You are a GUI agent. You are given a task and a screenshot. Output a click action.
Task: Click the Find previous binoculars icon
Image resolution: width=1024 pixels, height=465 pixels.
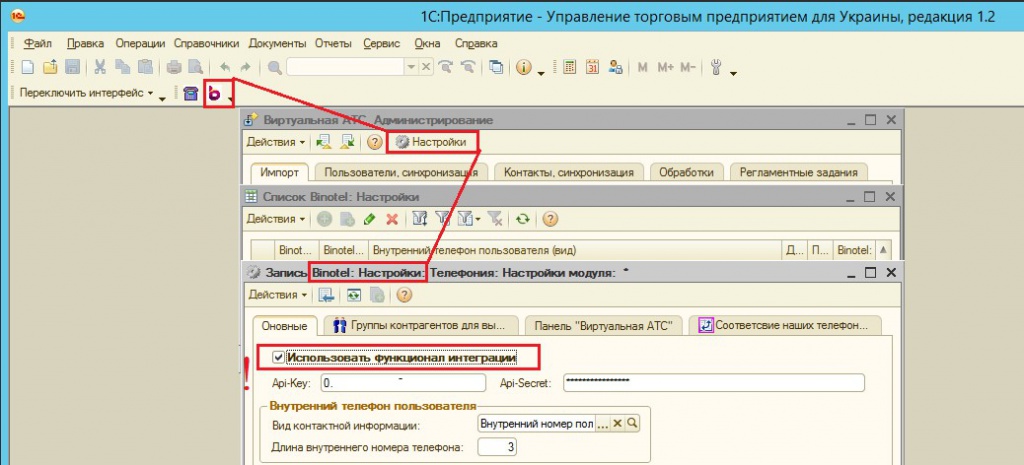click(x=468, y=67)
